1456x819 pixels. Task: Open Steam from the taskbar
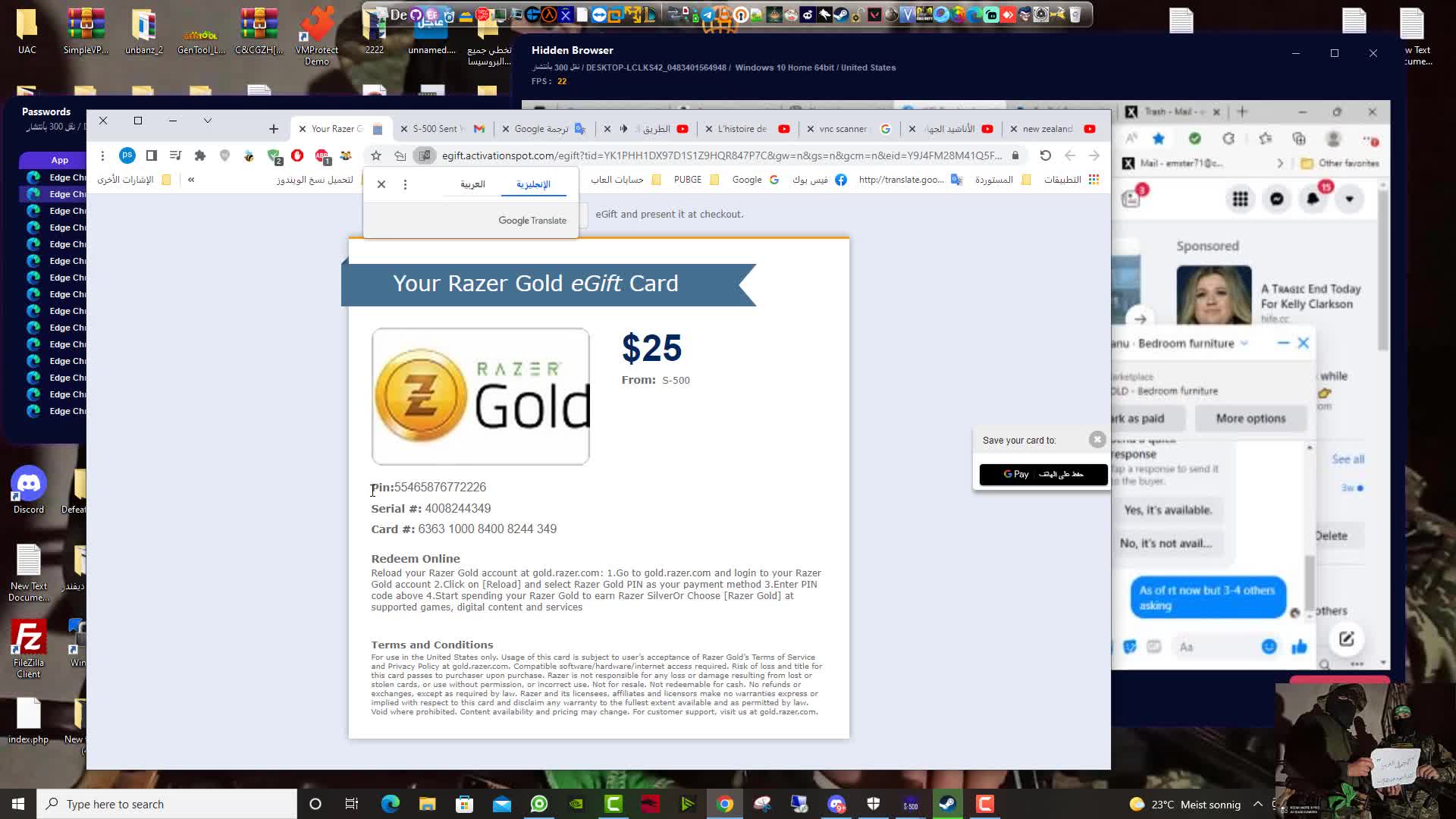click(x=947, y=804)
